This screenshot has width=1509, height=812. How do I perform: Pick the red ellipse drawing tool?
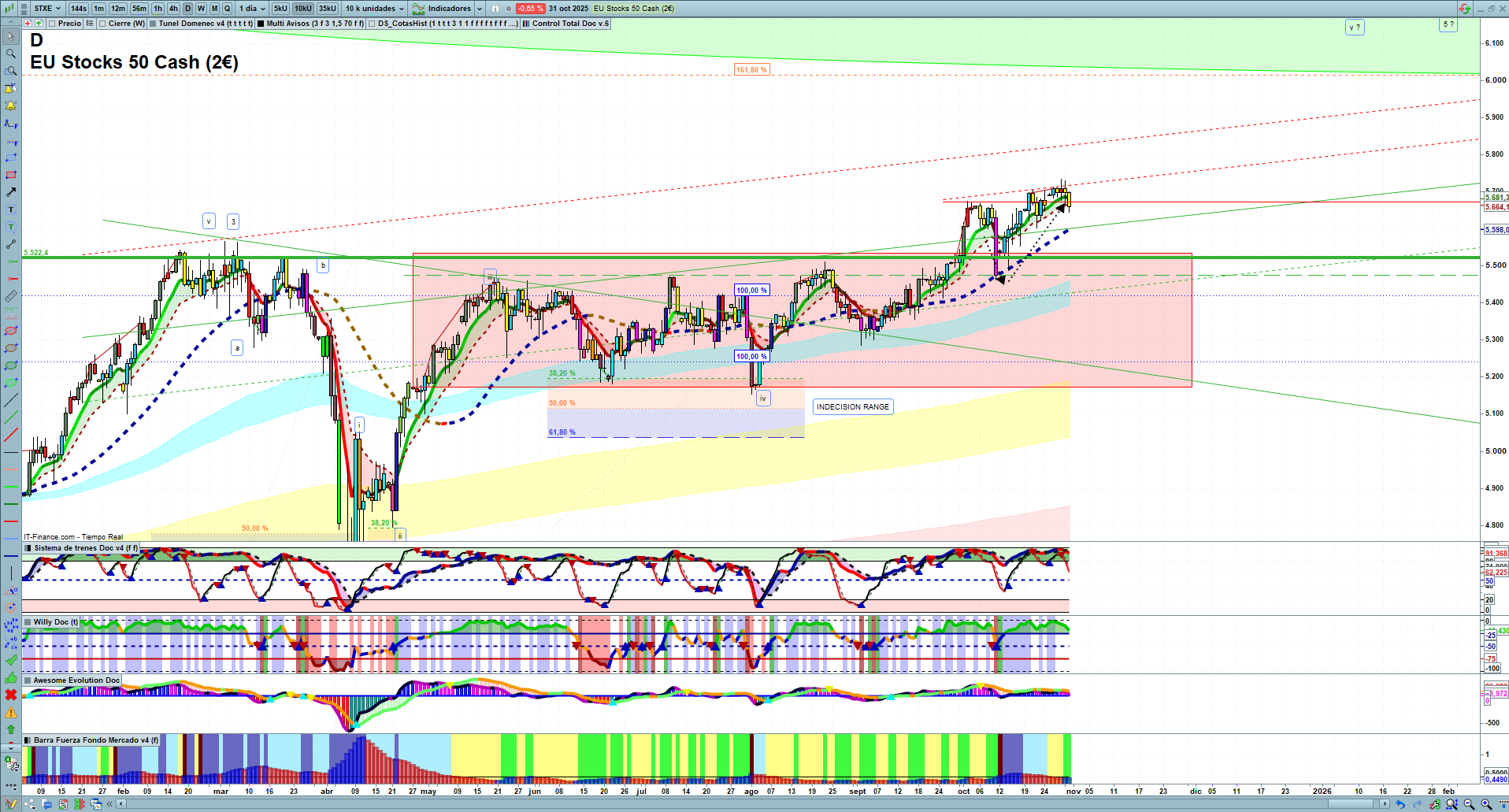[x=11, y=331]
